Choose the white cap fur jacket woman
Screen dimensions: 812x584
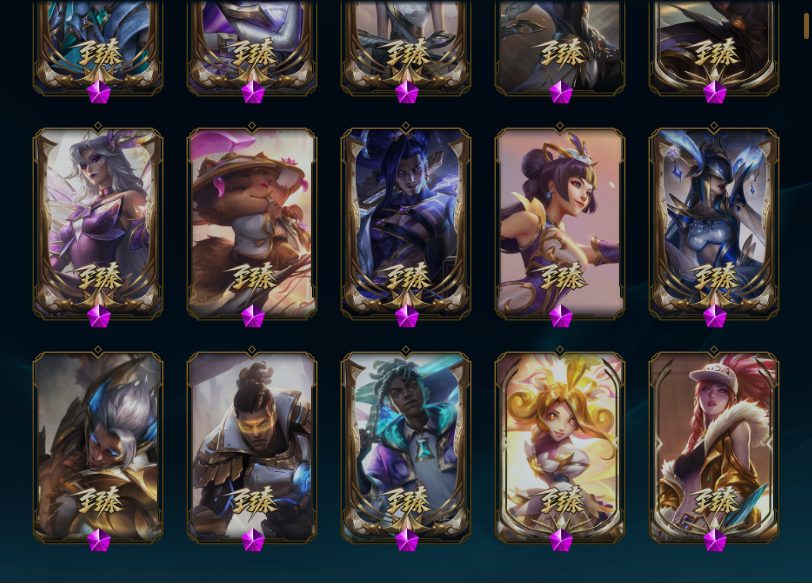(714, 447)
